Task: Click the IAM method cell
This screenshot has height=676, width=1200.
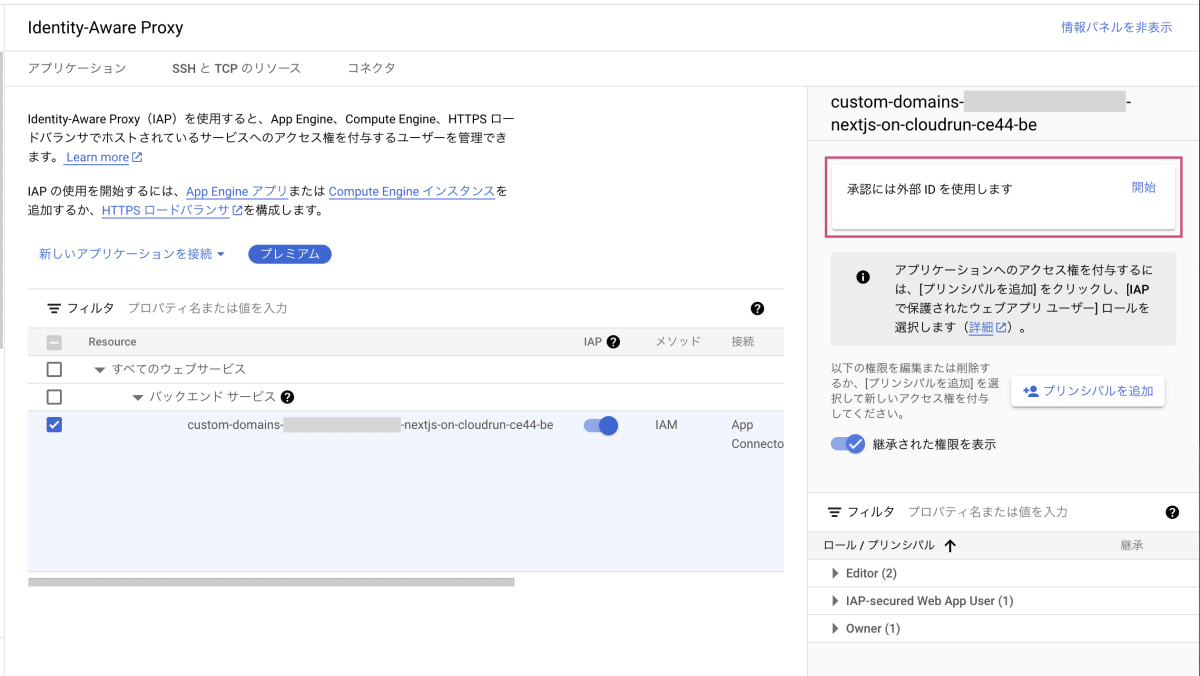Action: 666,425
